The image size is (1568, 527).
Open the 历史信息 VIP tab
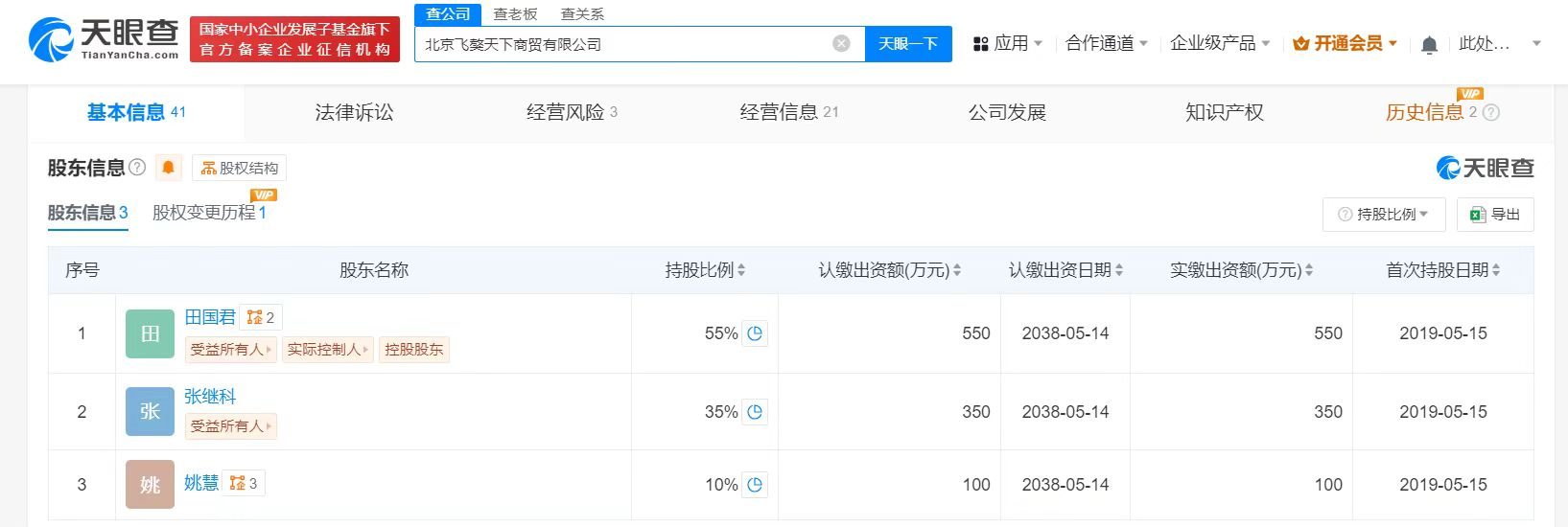tap(1431, 112)
